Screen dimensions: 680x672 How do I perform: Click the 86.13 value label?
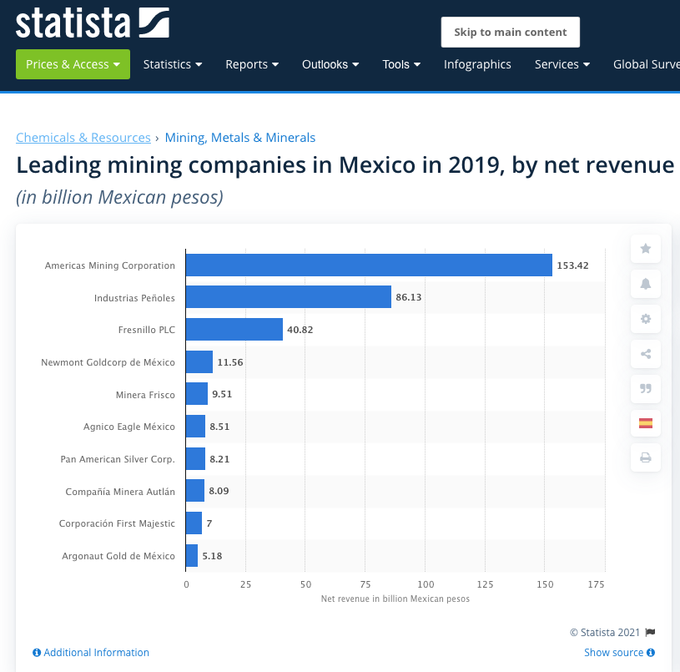tap(408, 297)
